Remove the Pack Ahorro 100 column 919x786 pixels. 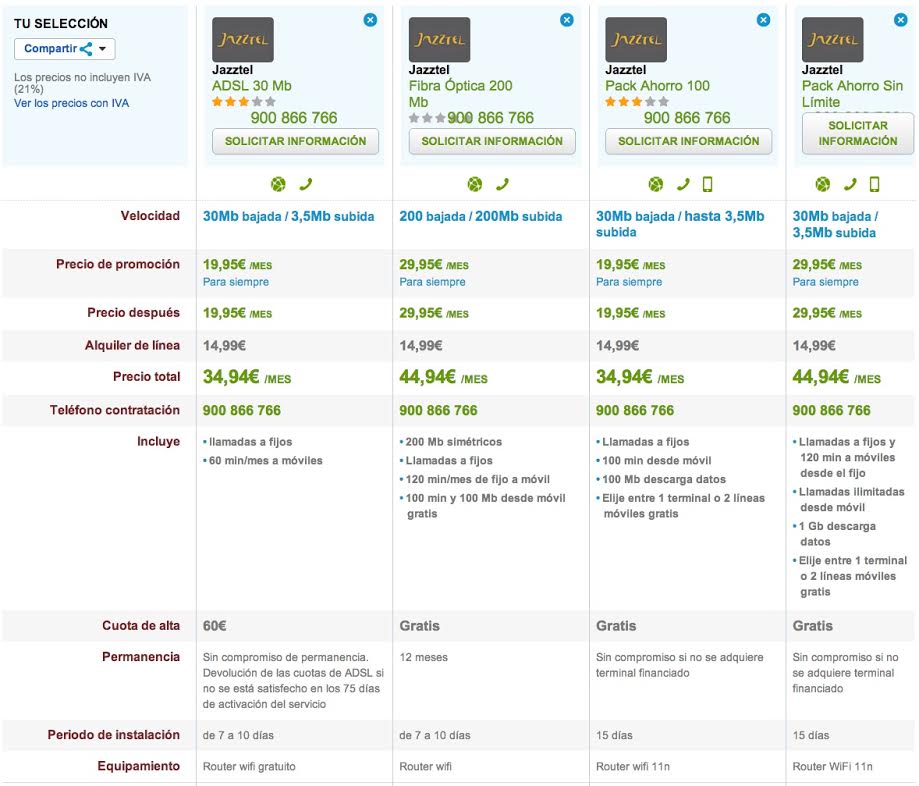click(763, 20)
